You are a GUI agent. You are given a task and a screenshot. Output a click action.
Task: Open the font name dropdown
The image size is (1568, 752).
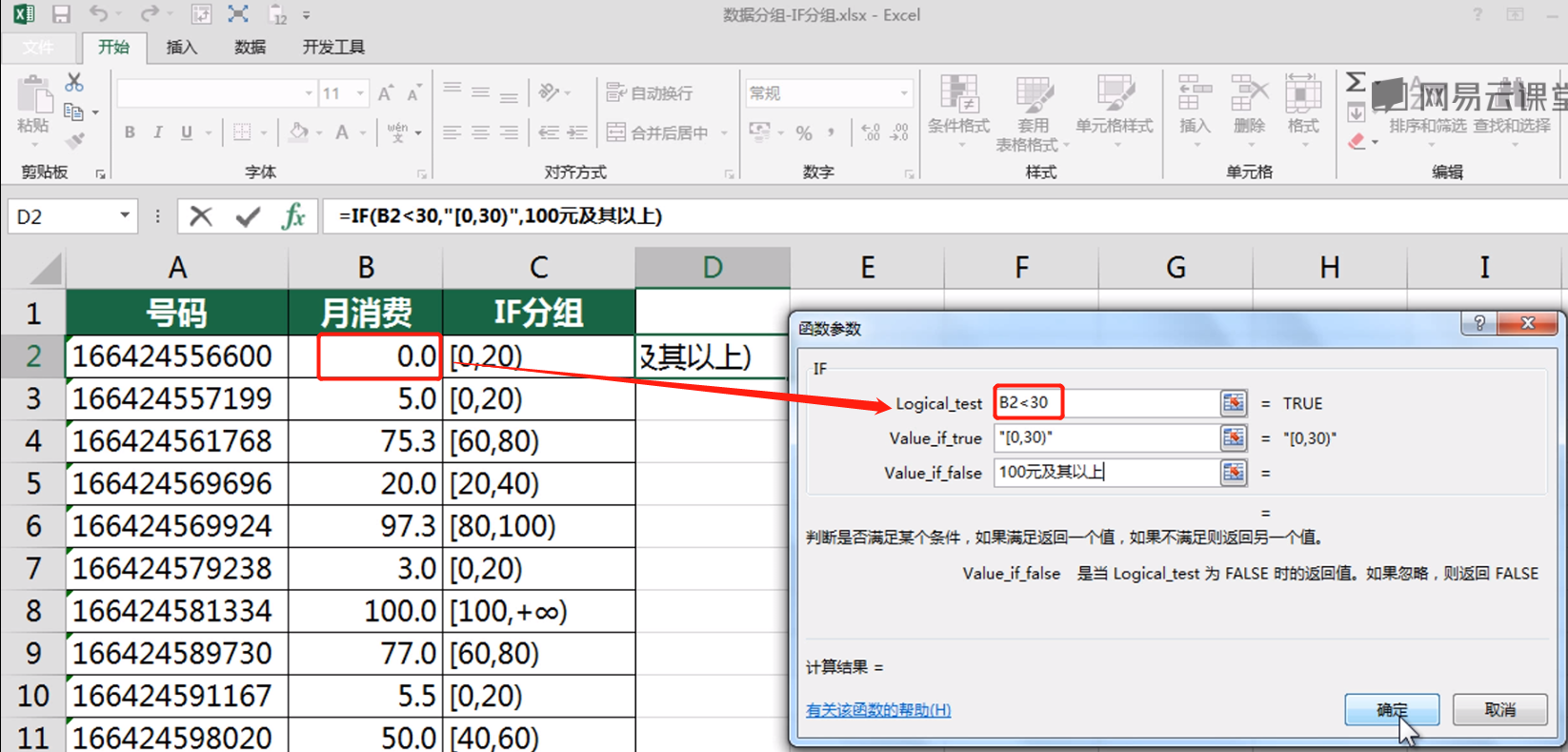[309, 93]
